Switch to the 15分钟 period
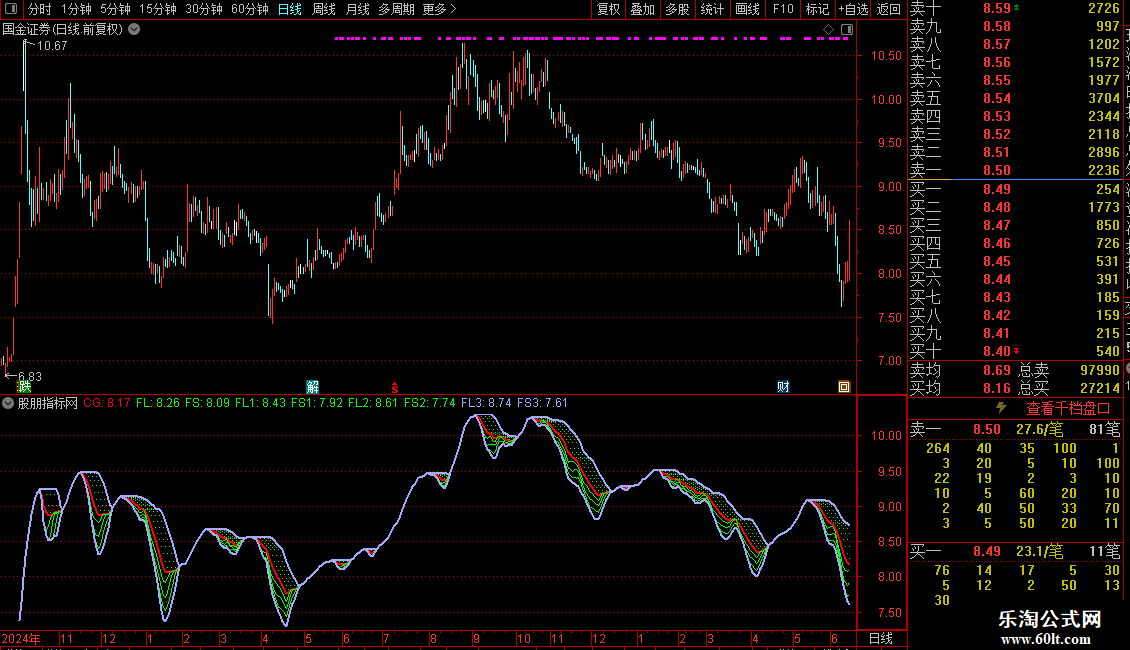 click(x=158, y=9)
